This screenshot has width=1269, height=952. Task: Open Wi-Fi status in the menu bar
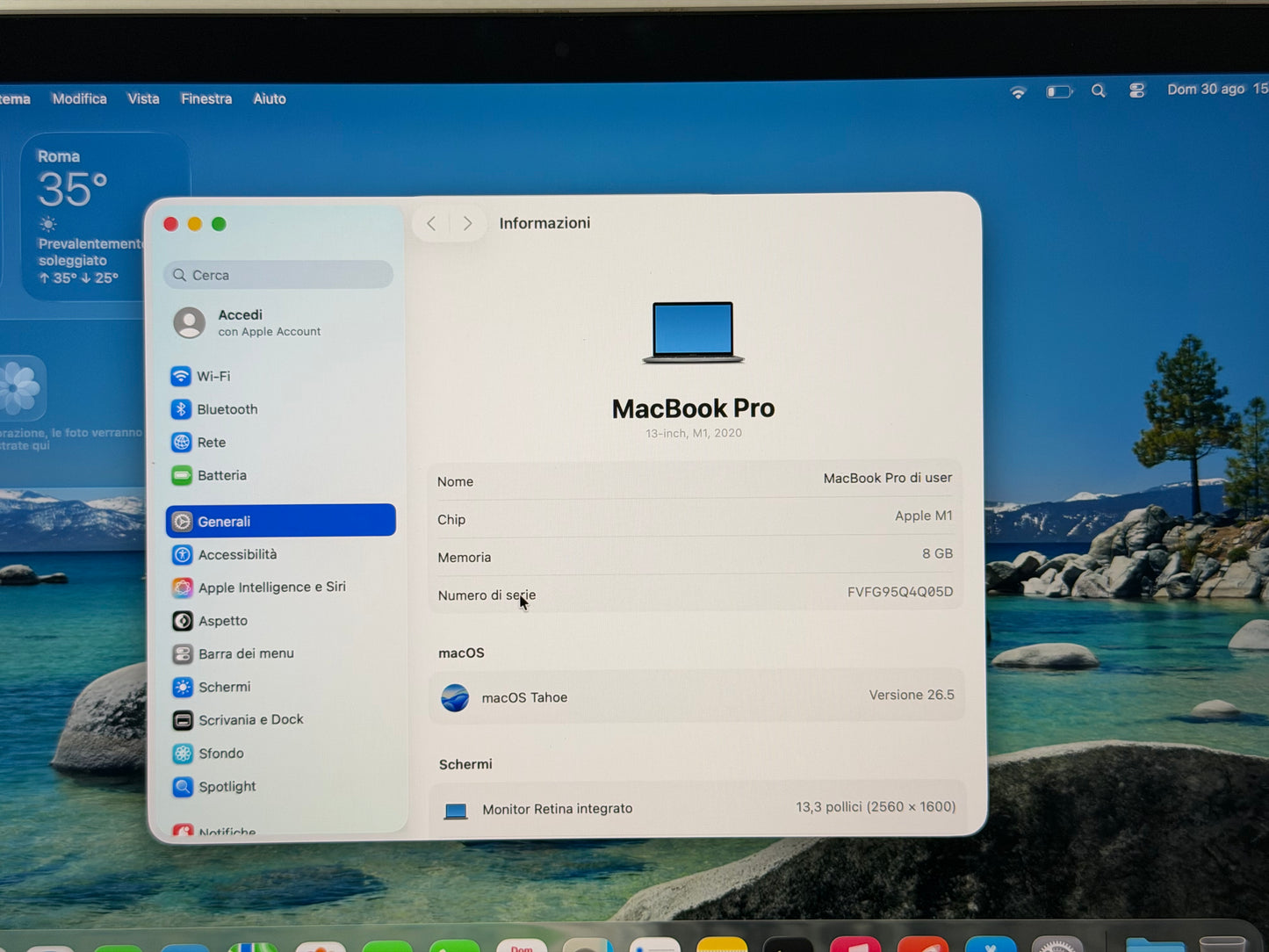point(1018,91)
